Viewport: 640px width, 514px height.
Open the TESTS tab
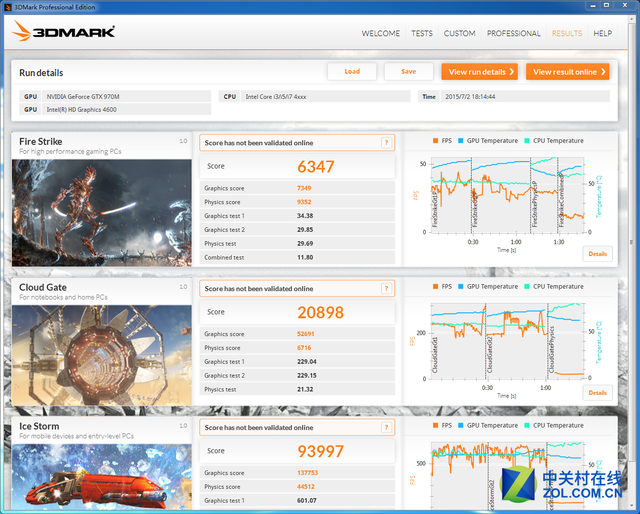422,33
